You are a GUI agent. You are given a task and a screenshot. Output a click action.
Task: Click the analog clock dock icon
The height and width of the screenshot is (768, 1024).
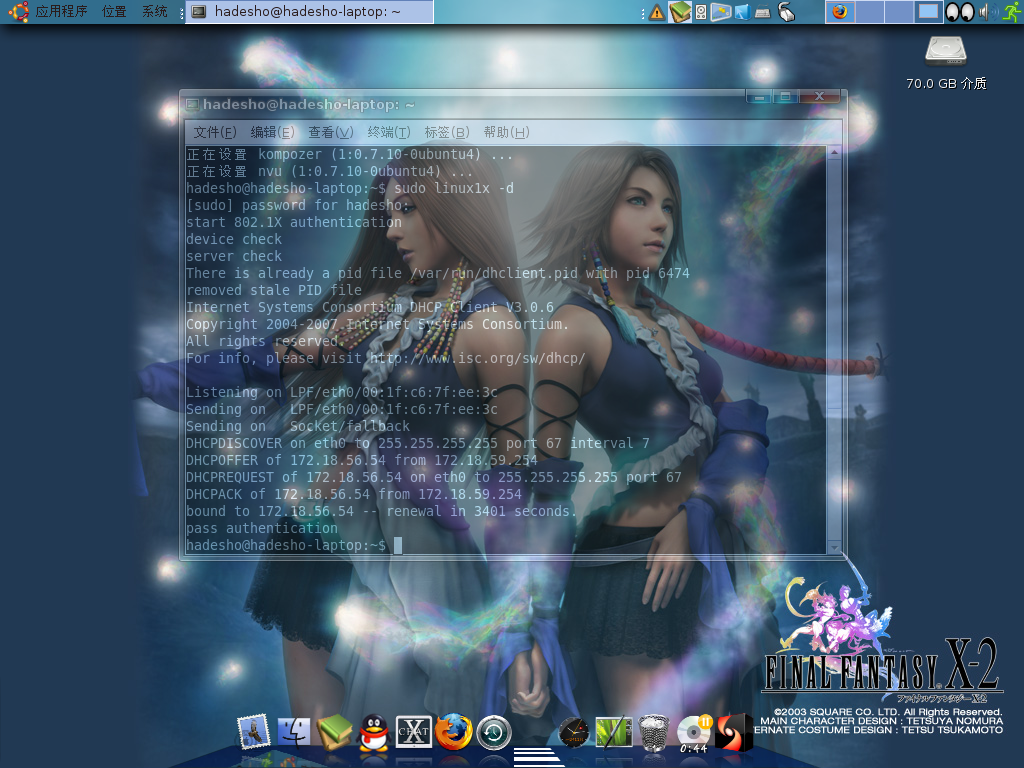point(574,732)
